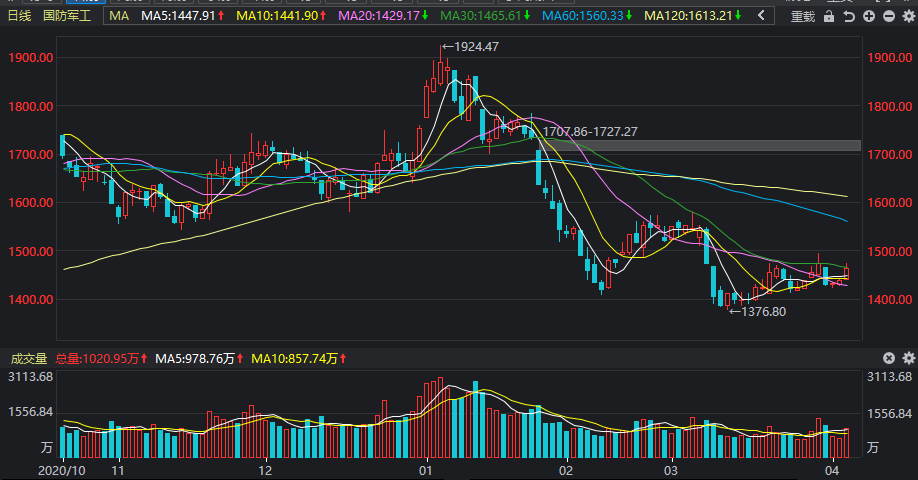Click the 重载 reload button

tap(803, 16)
